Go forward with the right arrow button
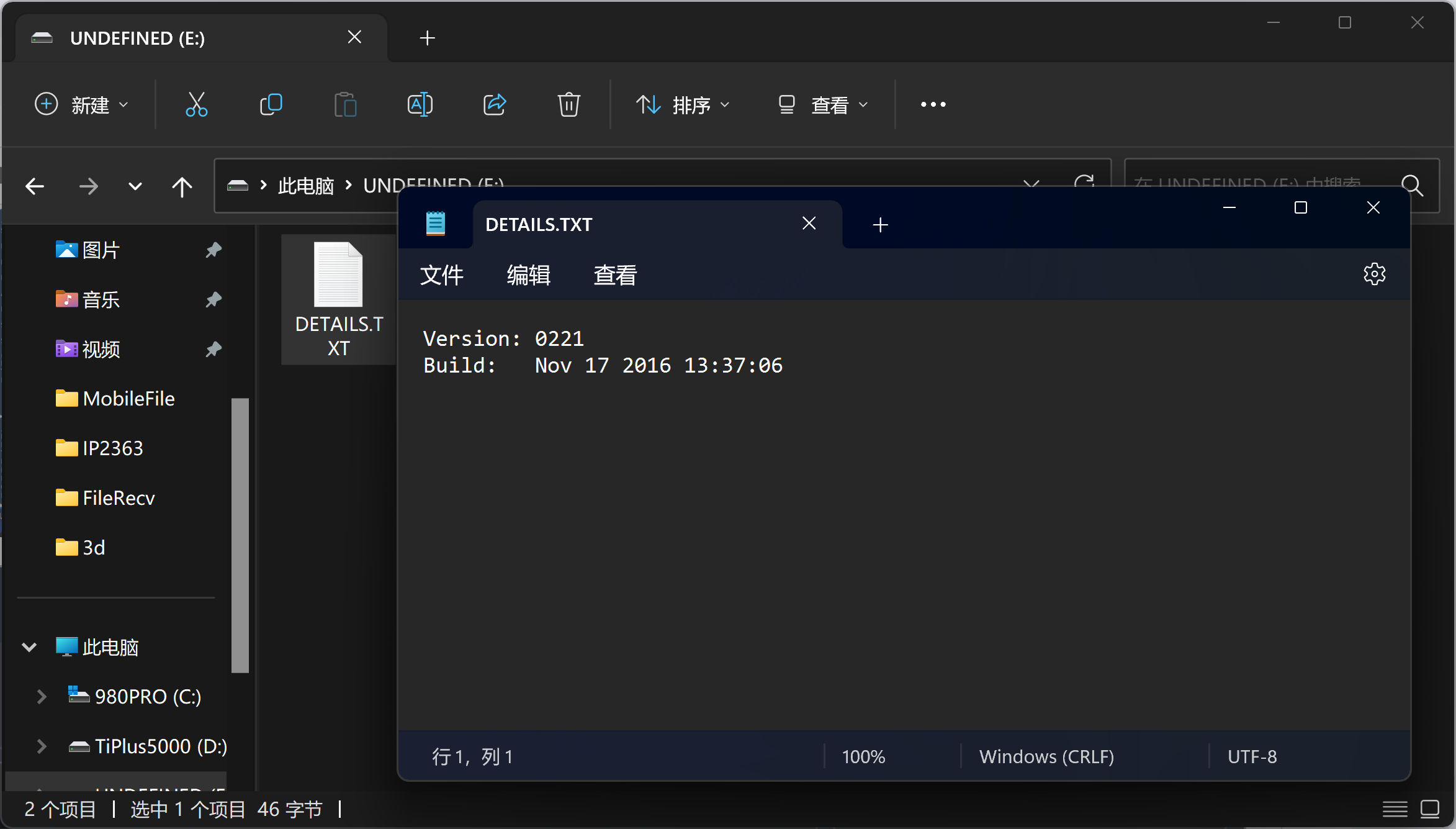The image size is (1456, 829). (x=88, y=186)
